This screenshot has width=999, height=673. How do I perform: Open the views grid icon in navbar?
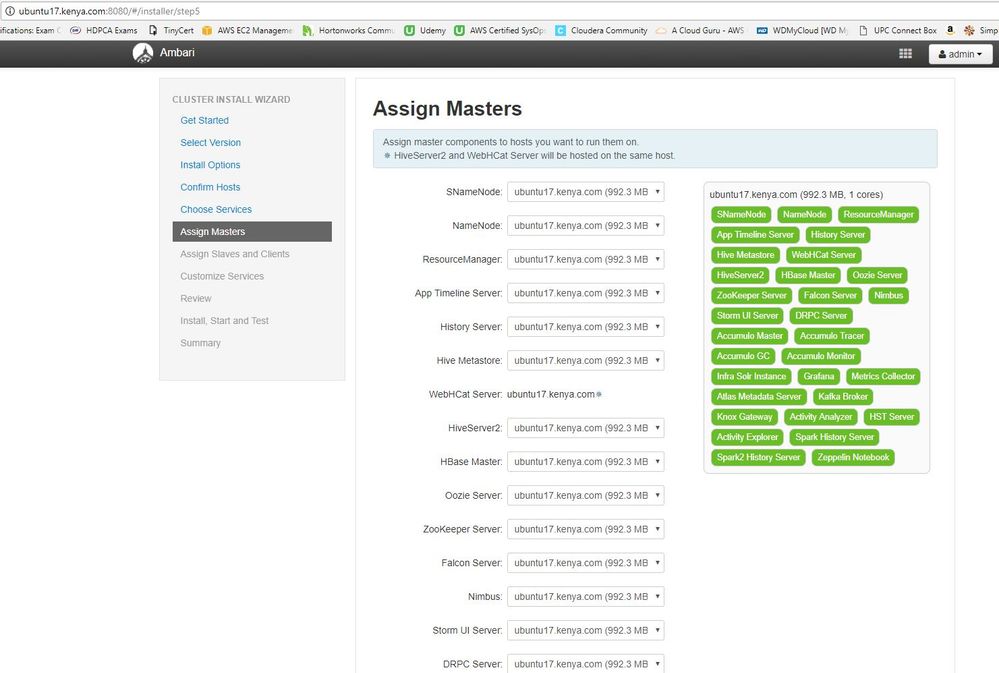click(x=905, y=54)
